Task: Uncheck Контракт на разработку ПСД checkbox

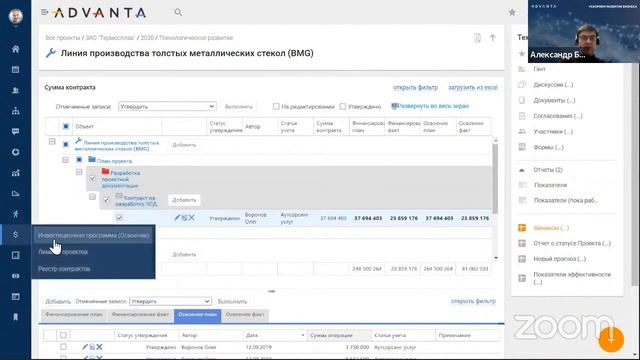Action: tap(107, 200)
